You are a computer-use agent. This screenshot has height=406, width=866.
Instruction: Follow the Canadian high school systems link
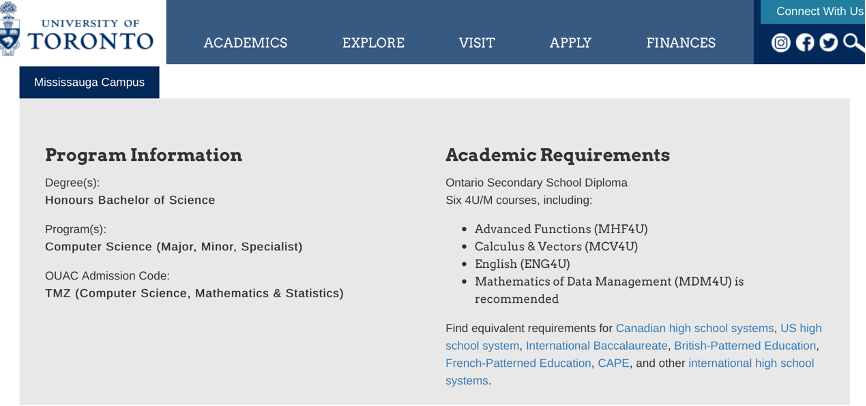pyautogui.click(x=695, y=328)
